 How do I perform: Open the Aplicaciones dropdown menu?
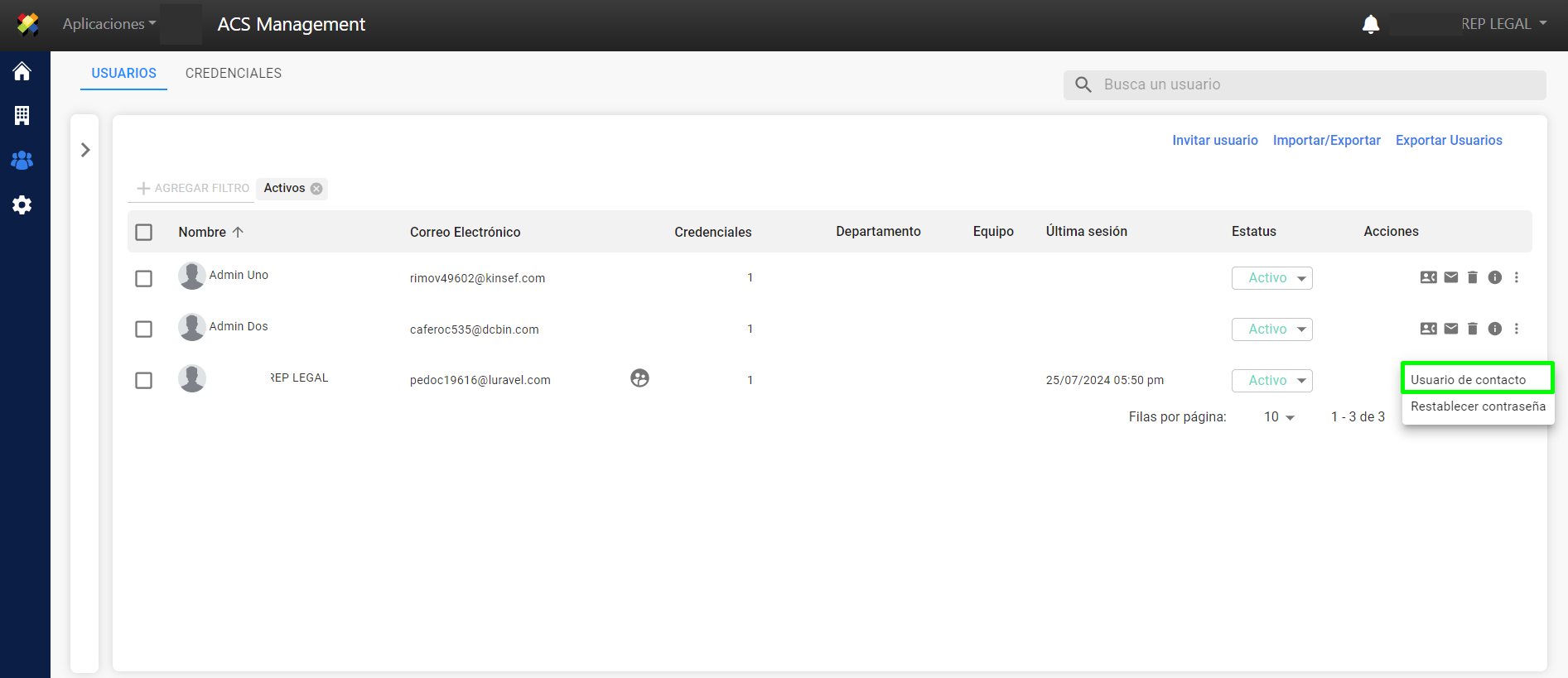tap(109, 24)
